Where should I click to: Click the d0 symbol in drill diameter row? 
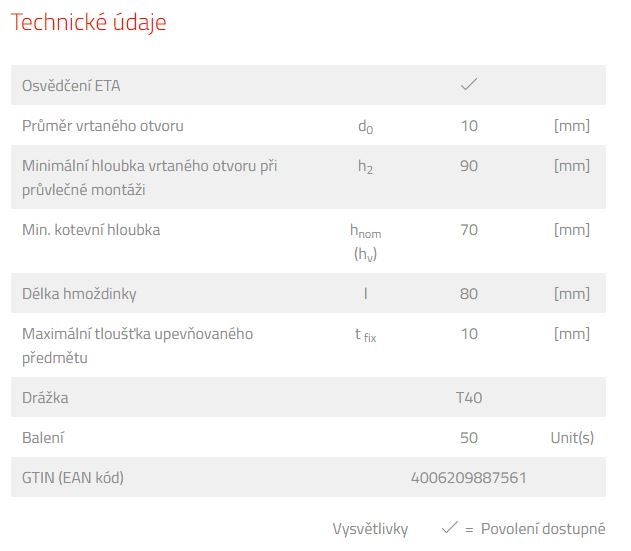pos(365,127)
